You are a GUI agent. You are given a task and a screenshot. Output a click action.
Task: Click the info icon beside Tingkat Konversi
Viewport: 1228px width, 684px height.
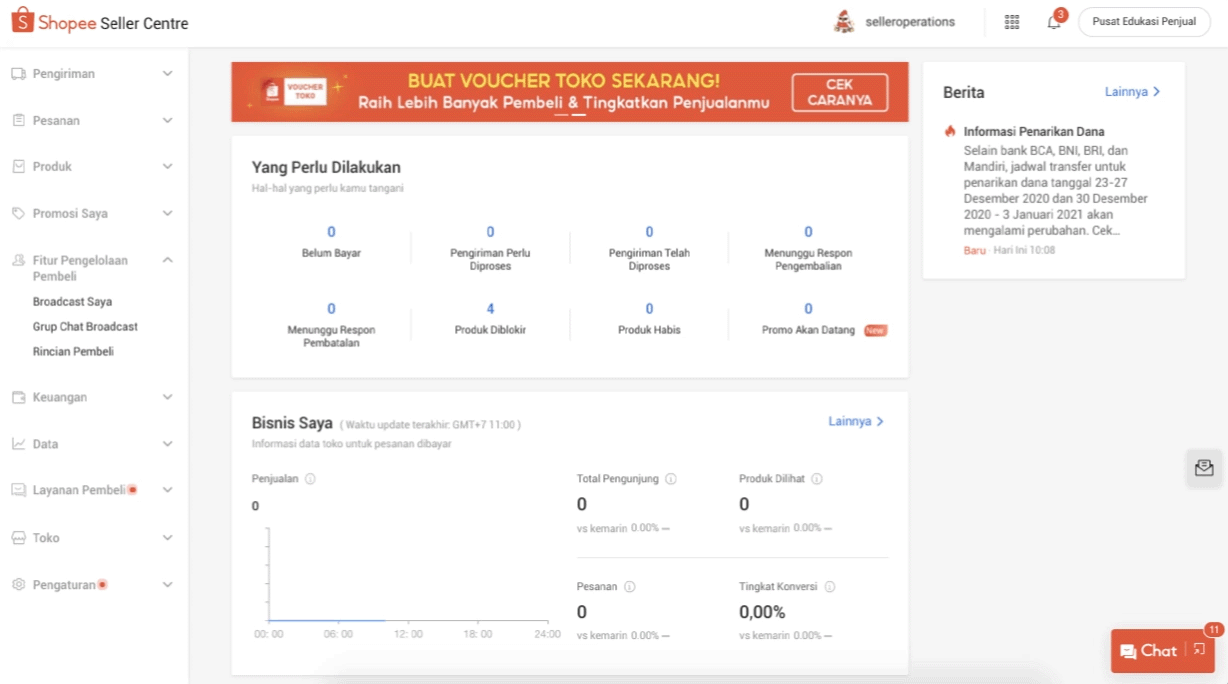click(829, 587)
